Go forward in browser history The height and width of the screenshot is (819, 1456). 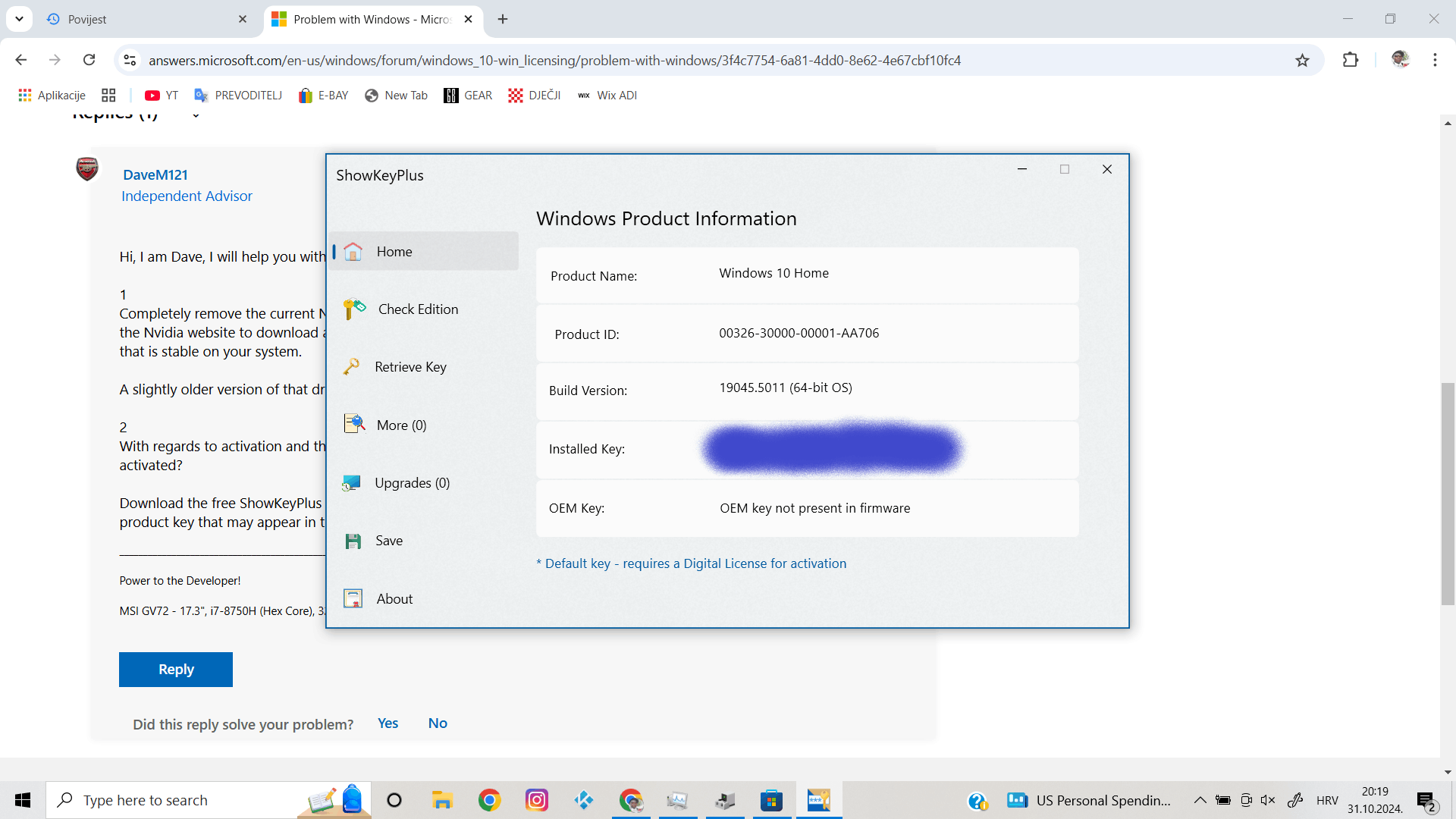point(55,60)
